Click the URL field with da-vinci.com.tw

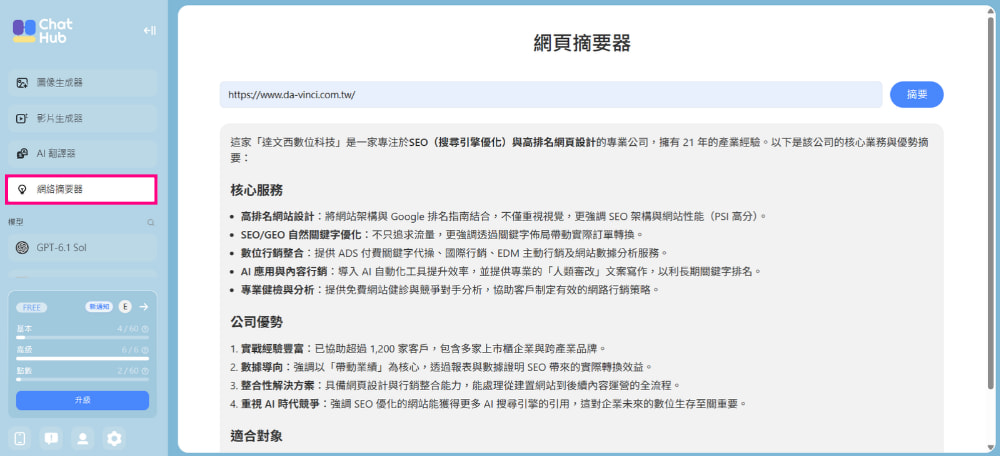551,94
